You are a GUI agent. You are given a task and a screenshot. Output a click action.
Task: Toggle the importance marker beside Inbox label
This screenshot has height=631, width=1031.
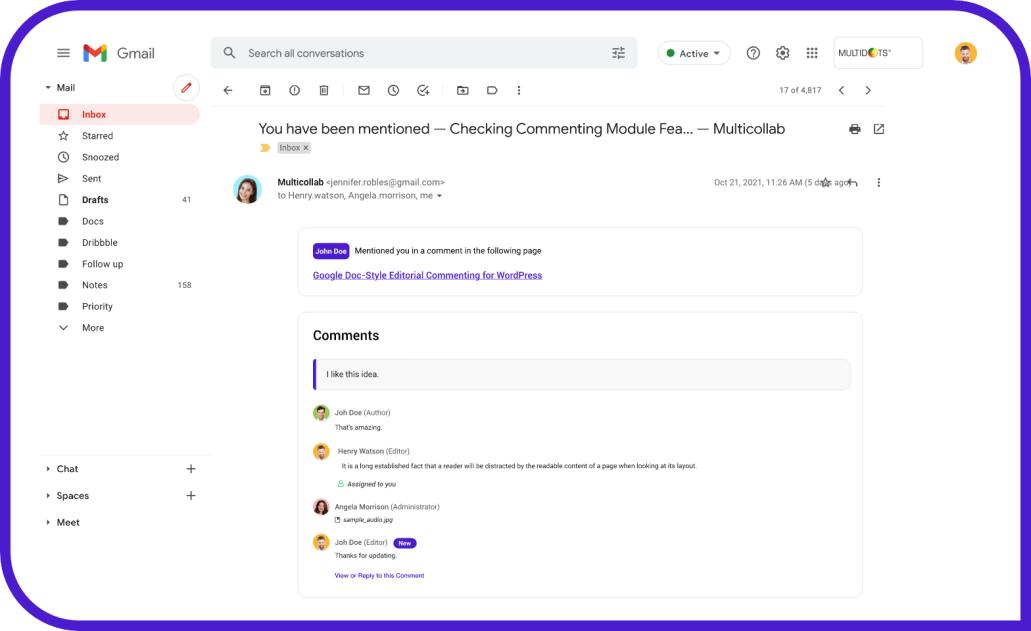265,148
